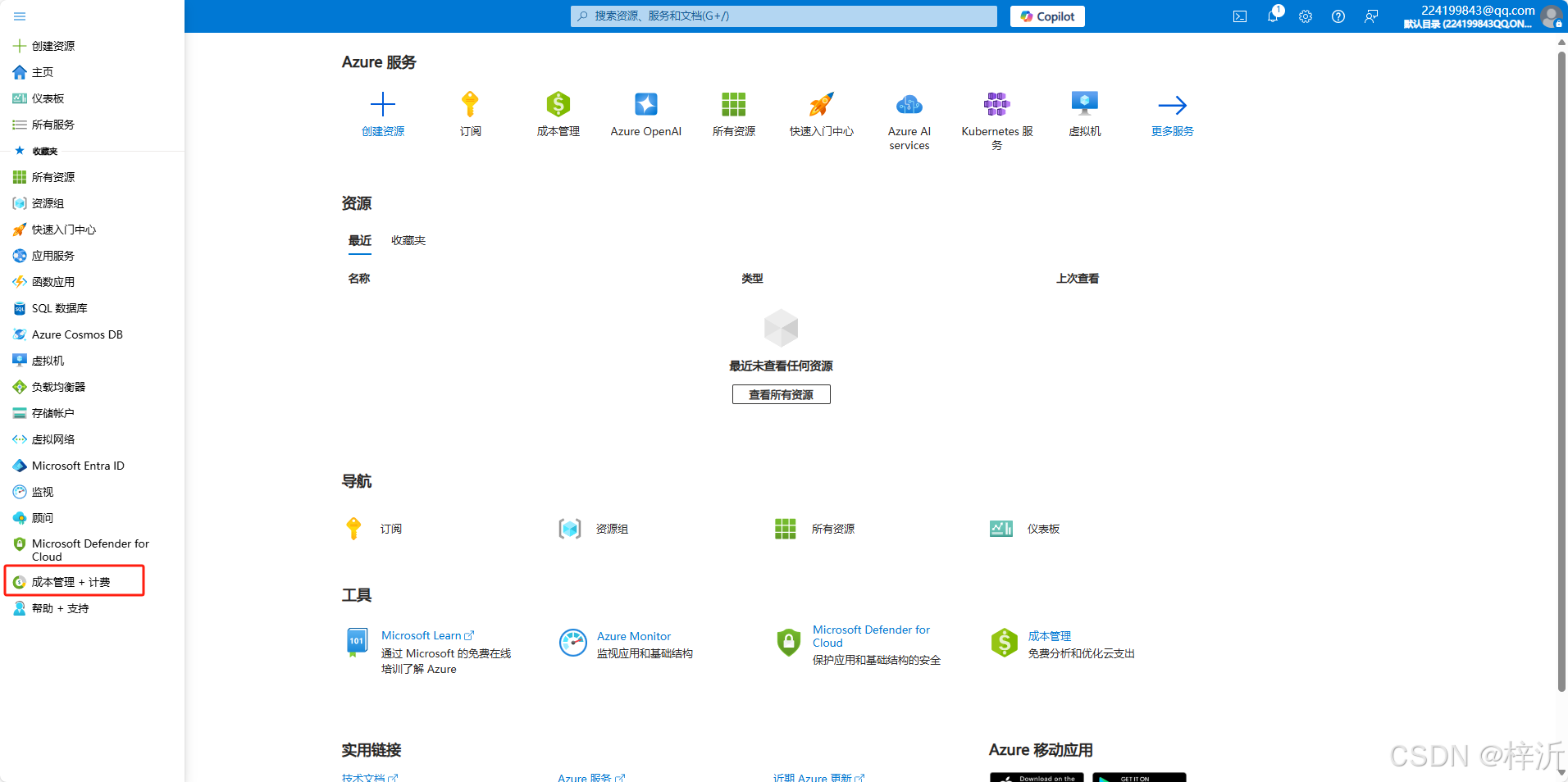Click the 更多服务 arrow icon
1568x782 pixels.
[1173, 104]
